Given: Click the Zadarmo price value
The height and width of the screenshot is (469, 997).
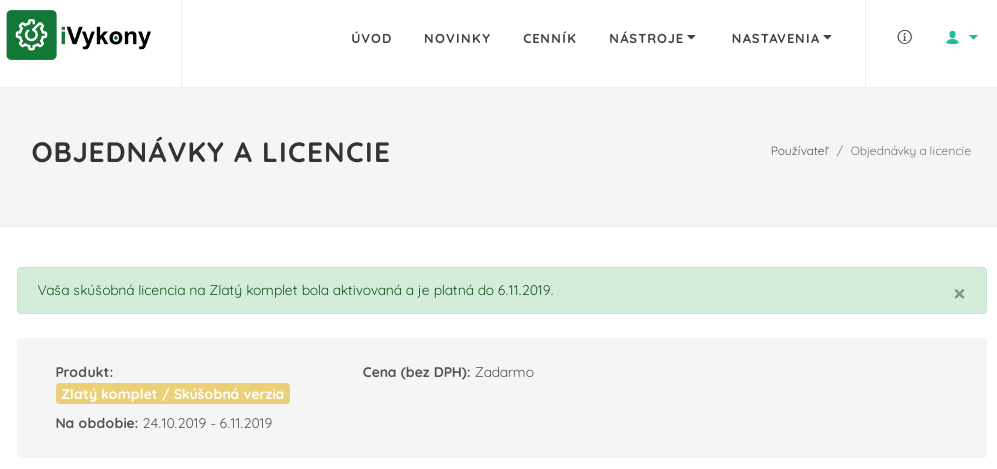Looking at the screenshot, I should point(504,372).
